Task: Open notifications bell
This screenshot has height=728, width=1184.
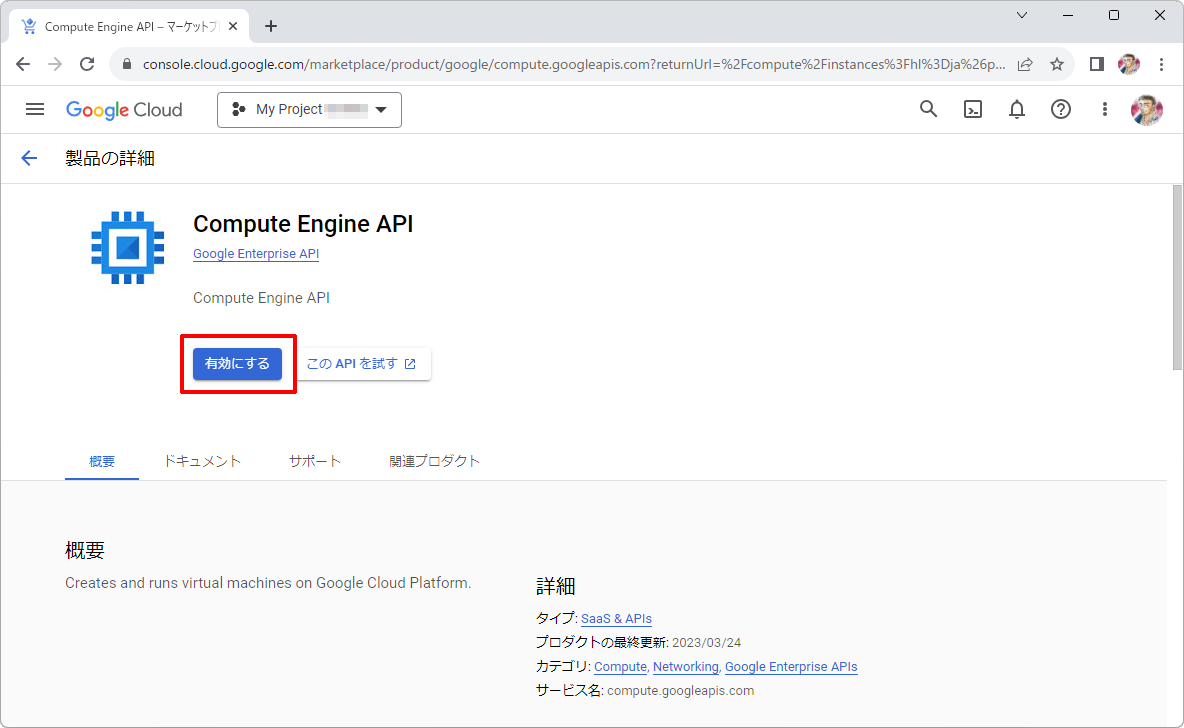Action: pyautogui.click(x=1016, y=110)
